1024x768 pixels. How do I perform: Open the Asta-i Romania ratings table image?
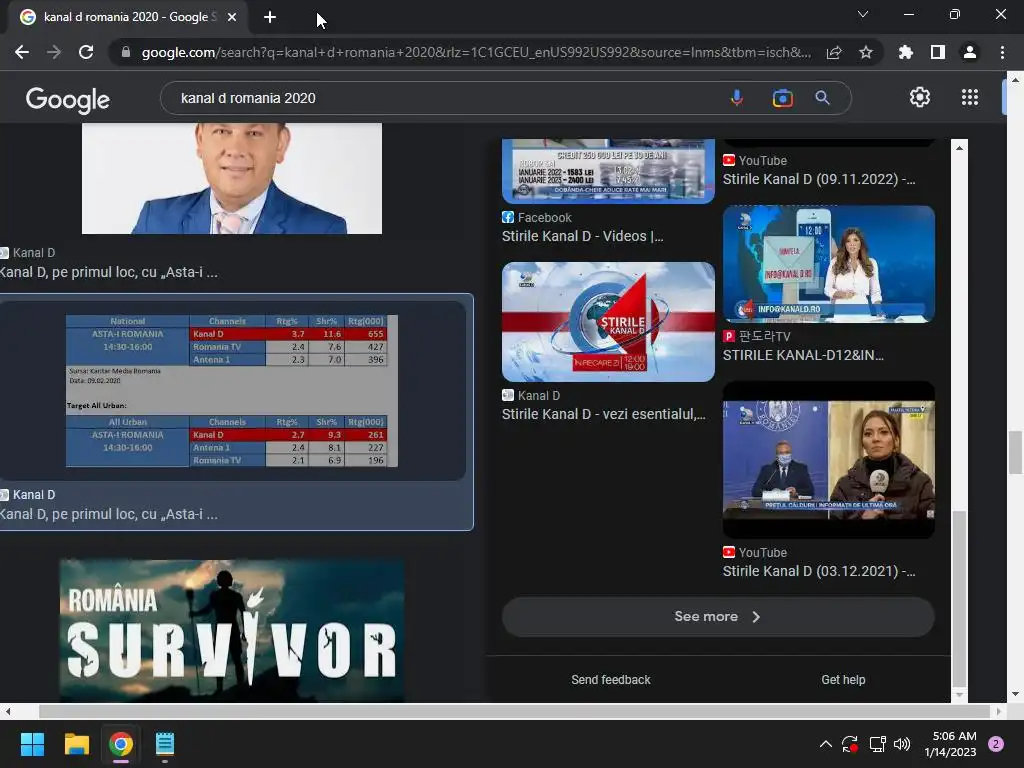click(232, 391)
